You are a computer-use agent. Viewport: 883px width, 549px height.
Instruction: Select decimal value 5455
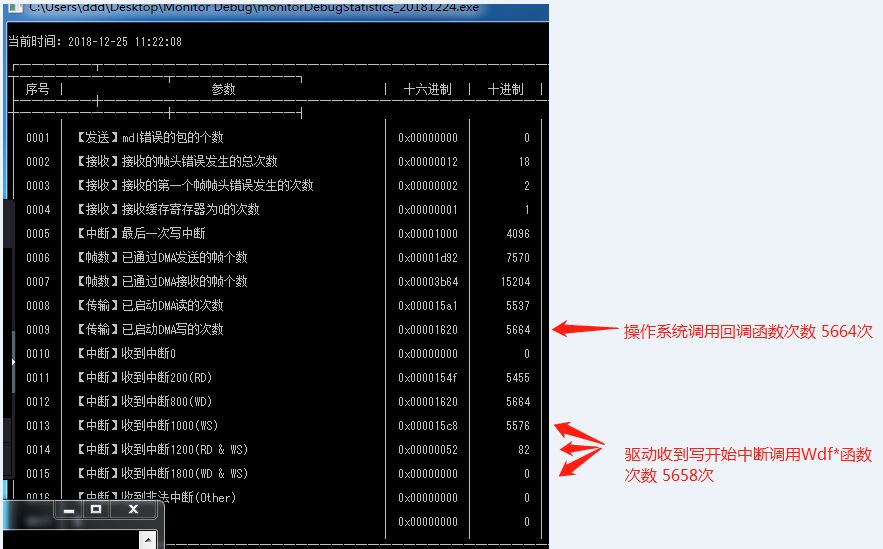click(x=518, y=378)
